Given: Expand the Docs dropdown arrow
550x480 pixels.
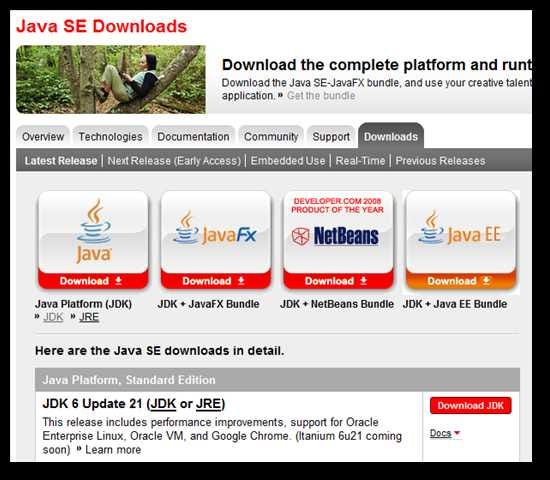Looking at the screenshot, I should (x=457, y=433).
